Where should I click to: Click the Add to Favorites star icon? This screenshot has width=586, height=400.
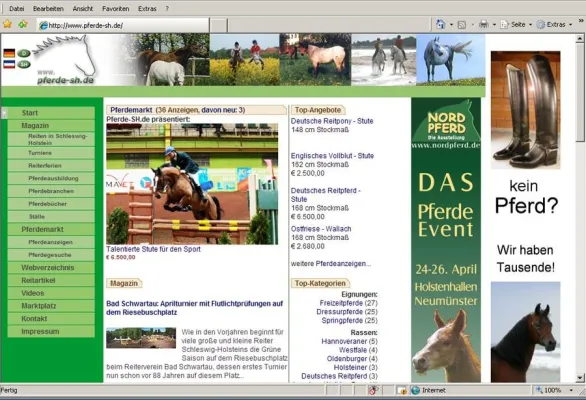23,25
